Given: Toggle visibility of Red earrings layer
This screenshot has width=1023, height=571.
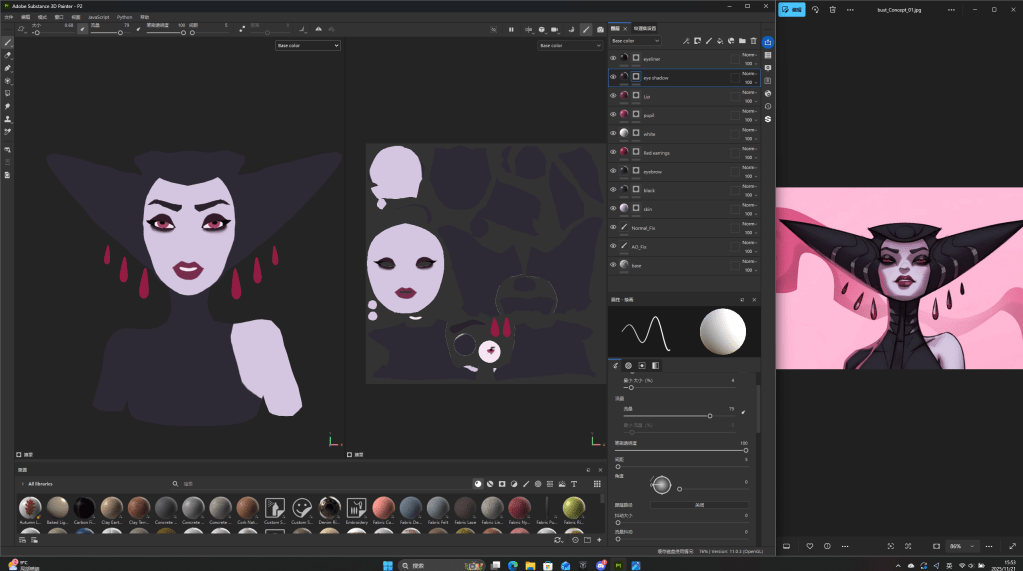Looking at the screenshot, I should tap(613, 152).
